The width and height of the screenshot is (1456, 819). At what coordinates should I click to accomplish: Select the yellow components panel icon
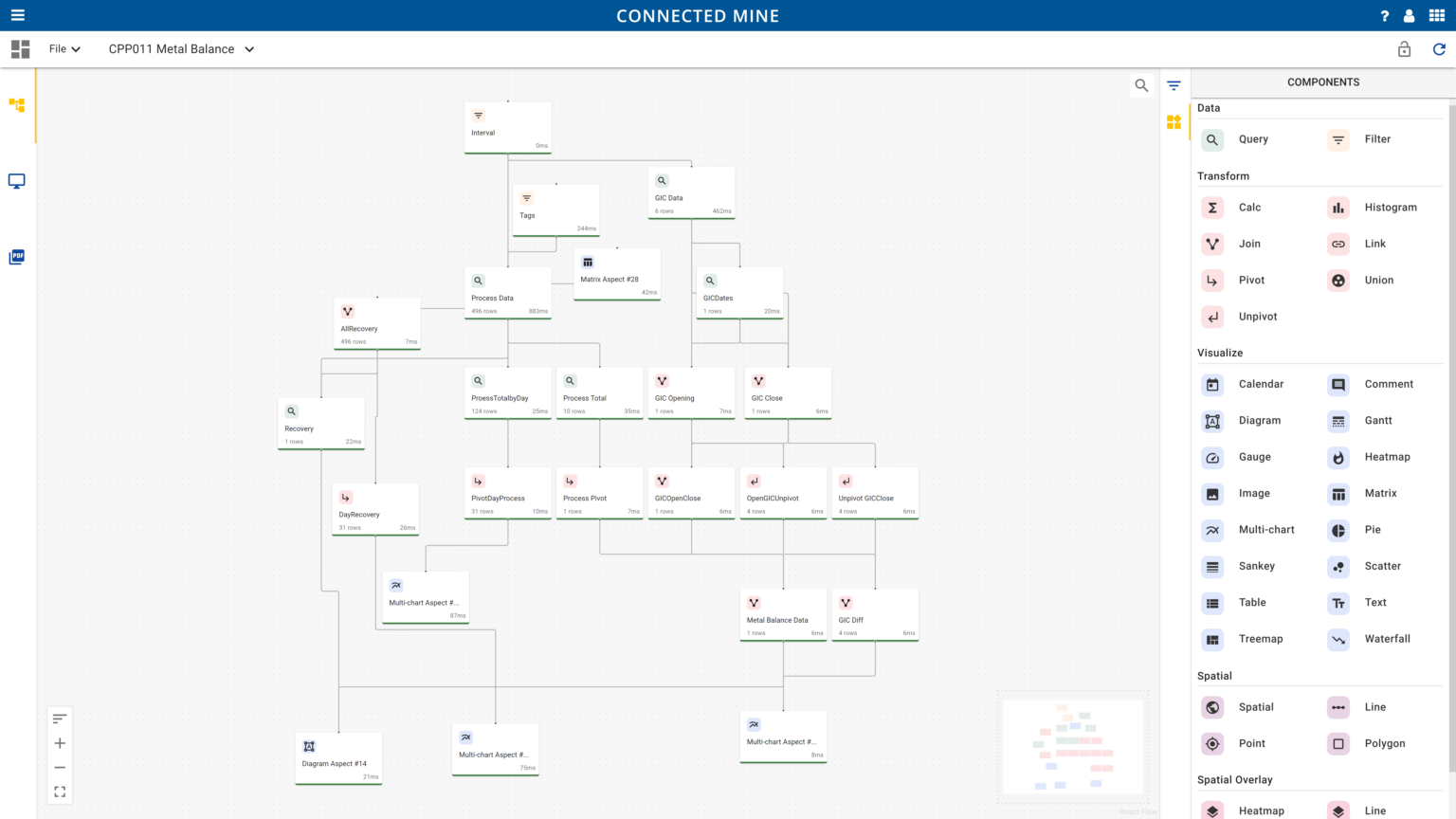(1174, 122)
